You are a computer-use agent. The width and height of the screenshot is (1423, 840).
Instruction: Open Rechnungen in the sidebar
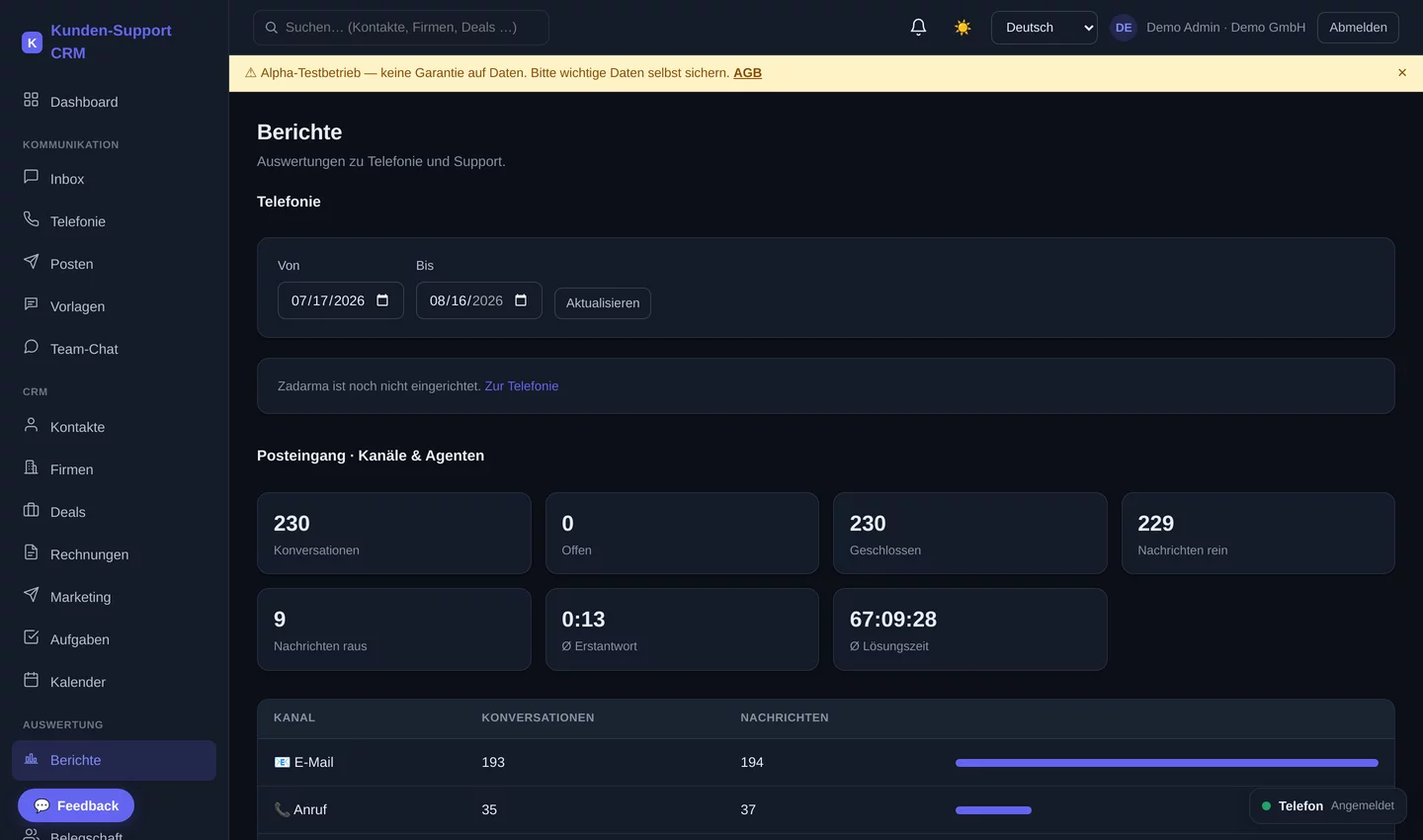(x=114, y=554)
